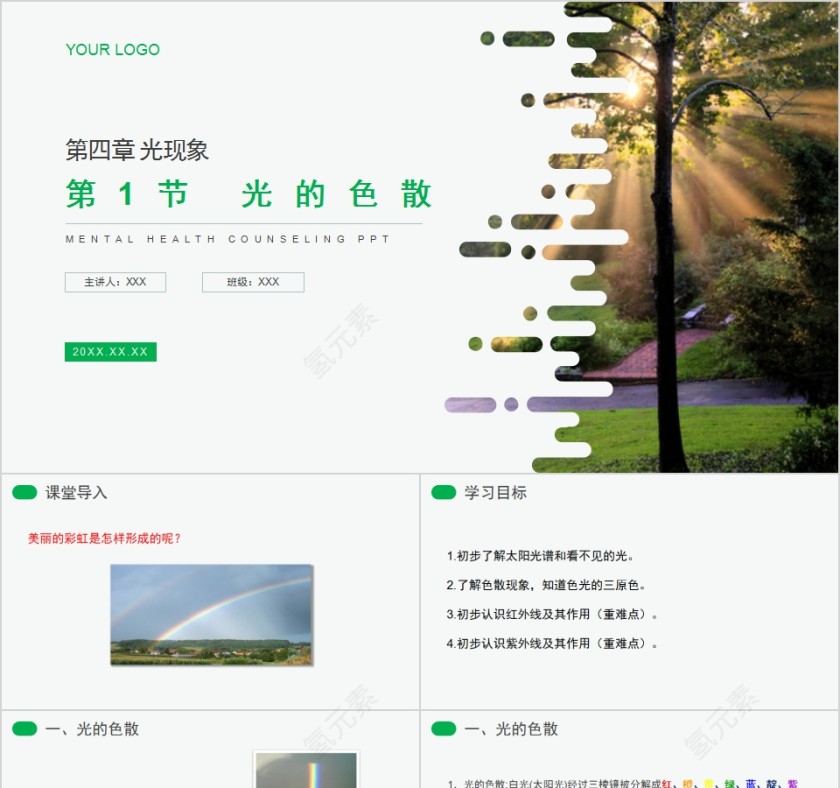Click the right 一、光的色散 slide heading
840x788 pixels.
click(x=511, y=729)
